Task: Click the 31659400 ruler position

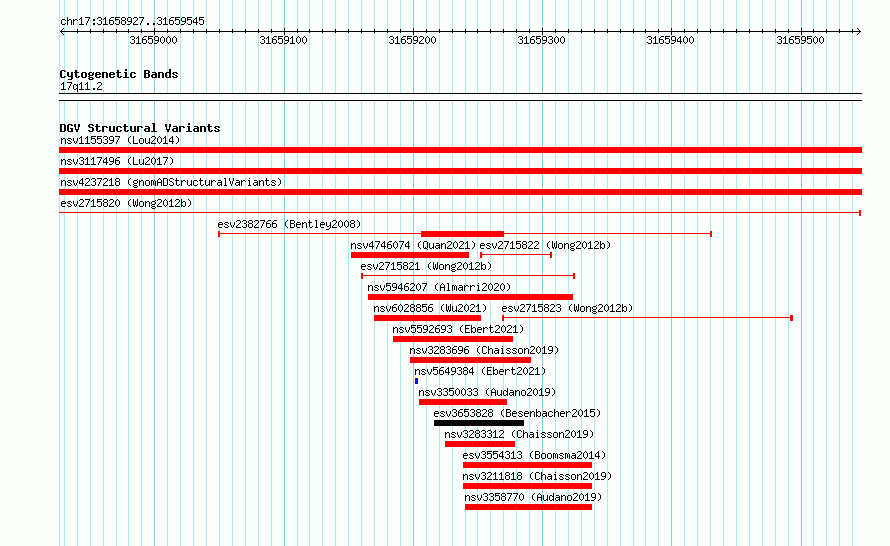Action: tap(670, 40)
